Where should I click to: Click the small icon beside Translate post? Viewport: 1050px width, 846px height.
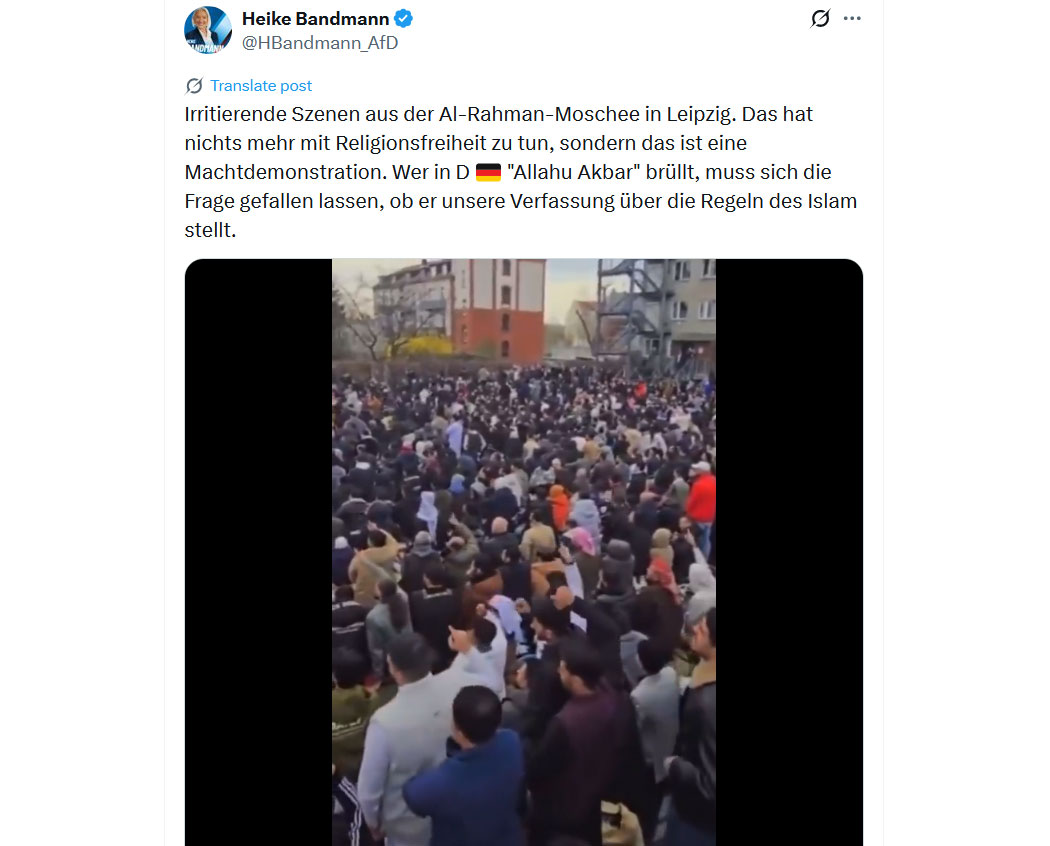(x=194, y=86)
